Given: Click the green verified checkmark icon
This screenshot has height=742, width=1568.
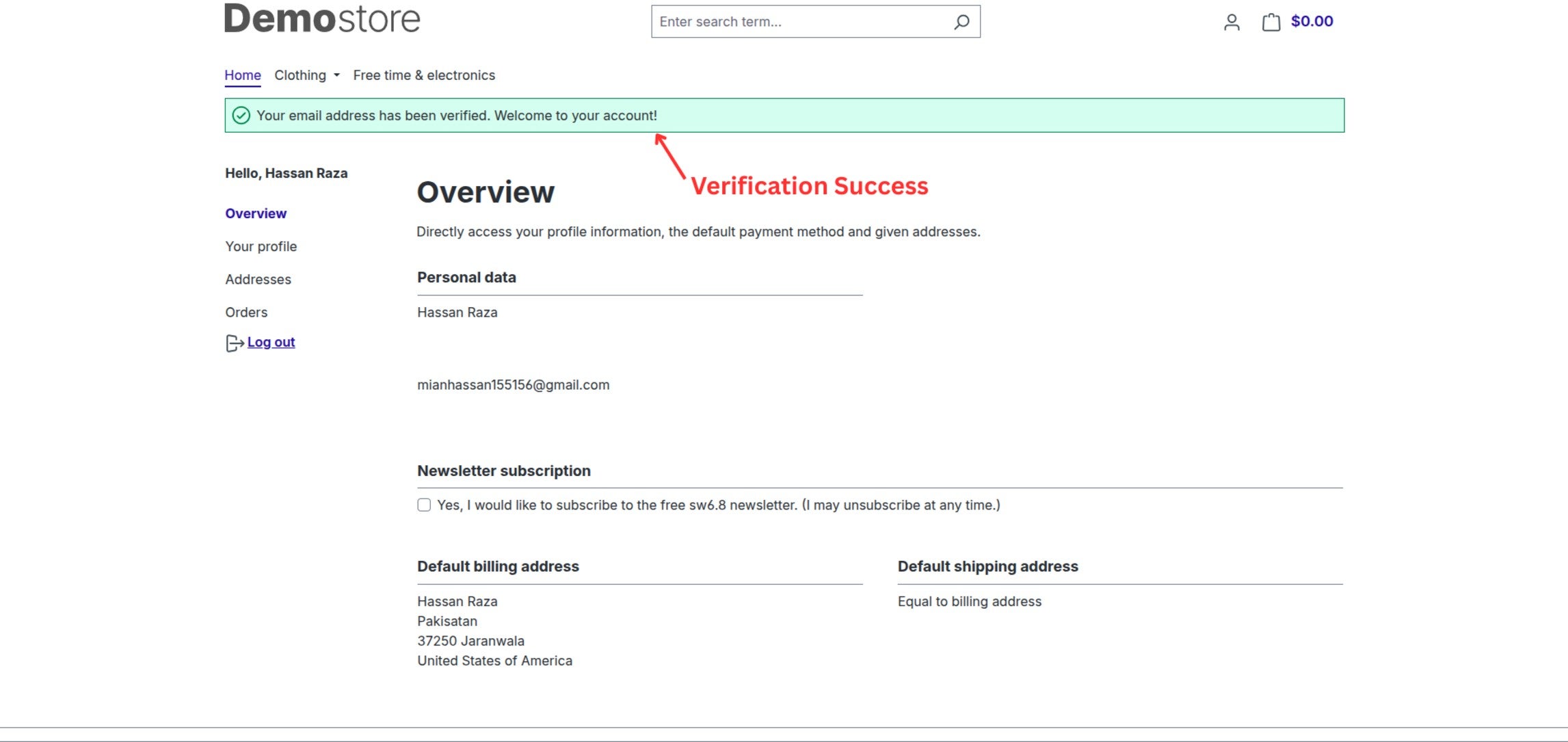Looking at the screenshot, I should tap(241, 116).
